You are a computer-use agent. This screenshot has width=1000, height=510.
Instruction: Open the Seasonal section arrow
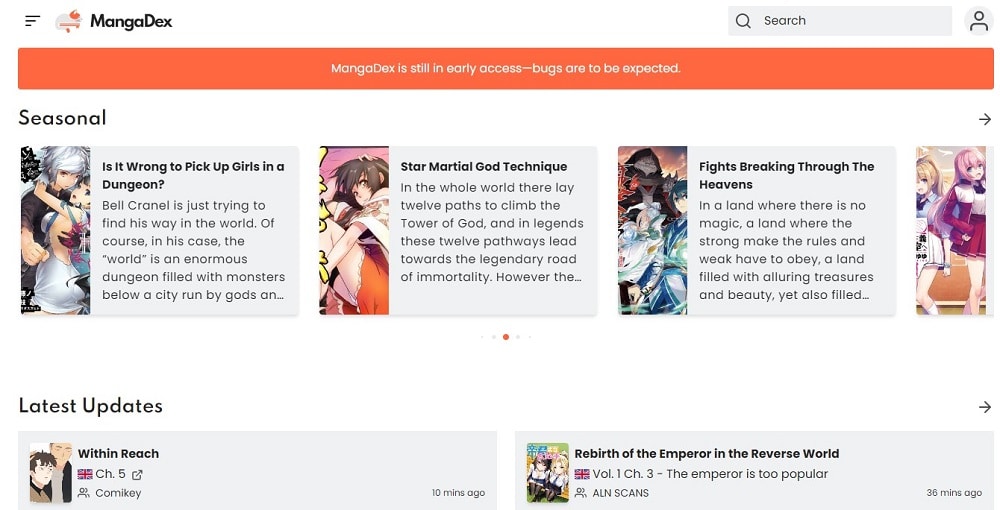tap(985, 119)
